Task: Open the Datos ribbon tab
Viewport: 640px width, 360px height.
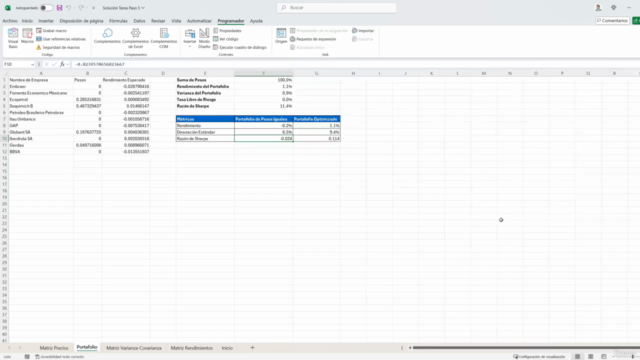Action: point(139,21)
